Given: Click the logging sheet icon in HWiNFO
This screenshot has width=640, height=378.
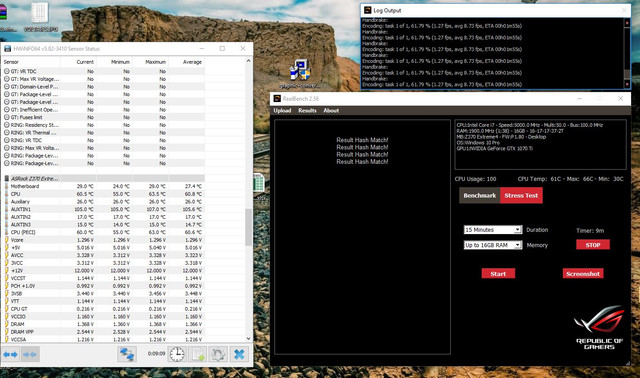Looking at the screenshot, I should pos(198,354).
